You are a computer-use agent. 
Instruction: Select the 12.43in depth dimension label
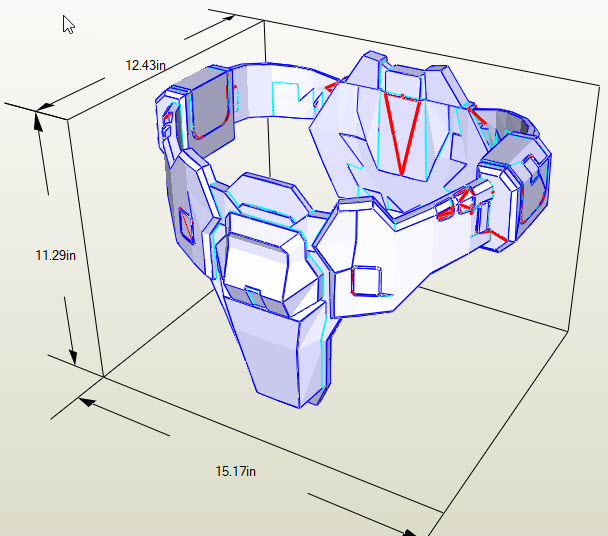point(145,65)
